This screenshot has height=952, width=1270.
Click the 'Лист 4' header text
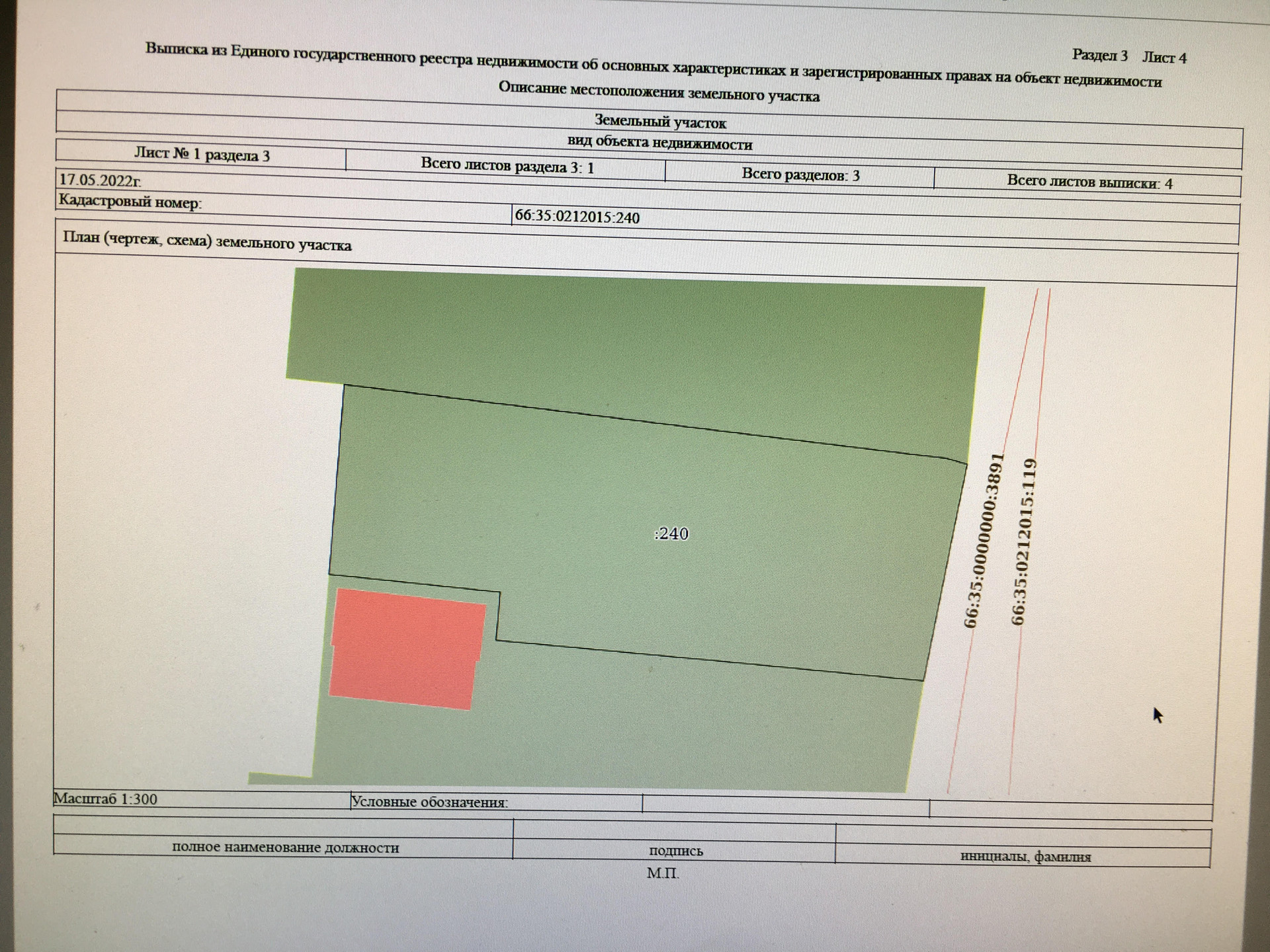(1164, 58)
